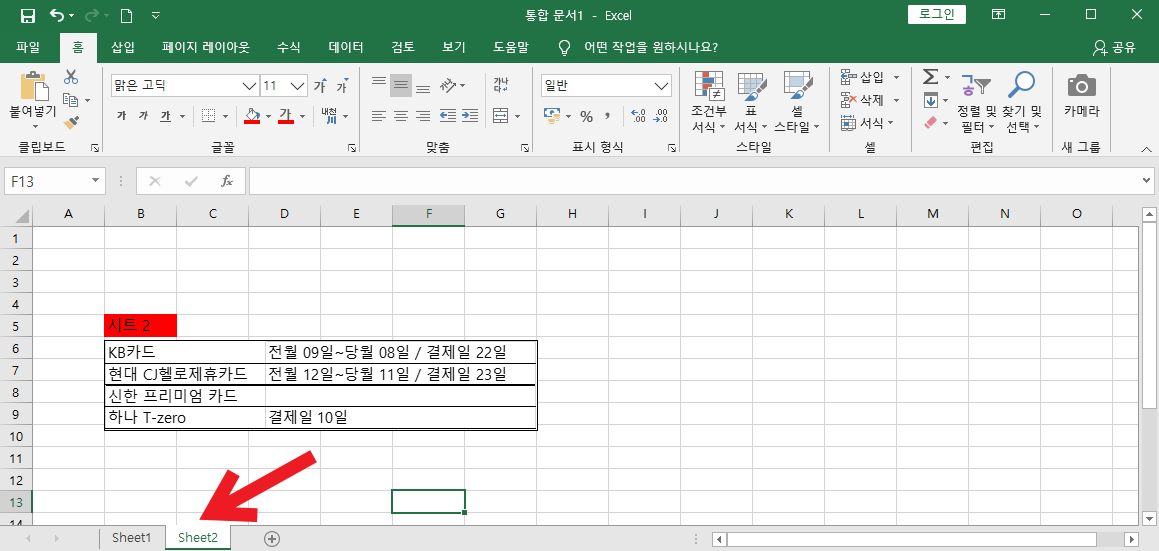
Task: Align text right in cell
Action: [423, 115]
